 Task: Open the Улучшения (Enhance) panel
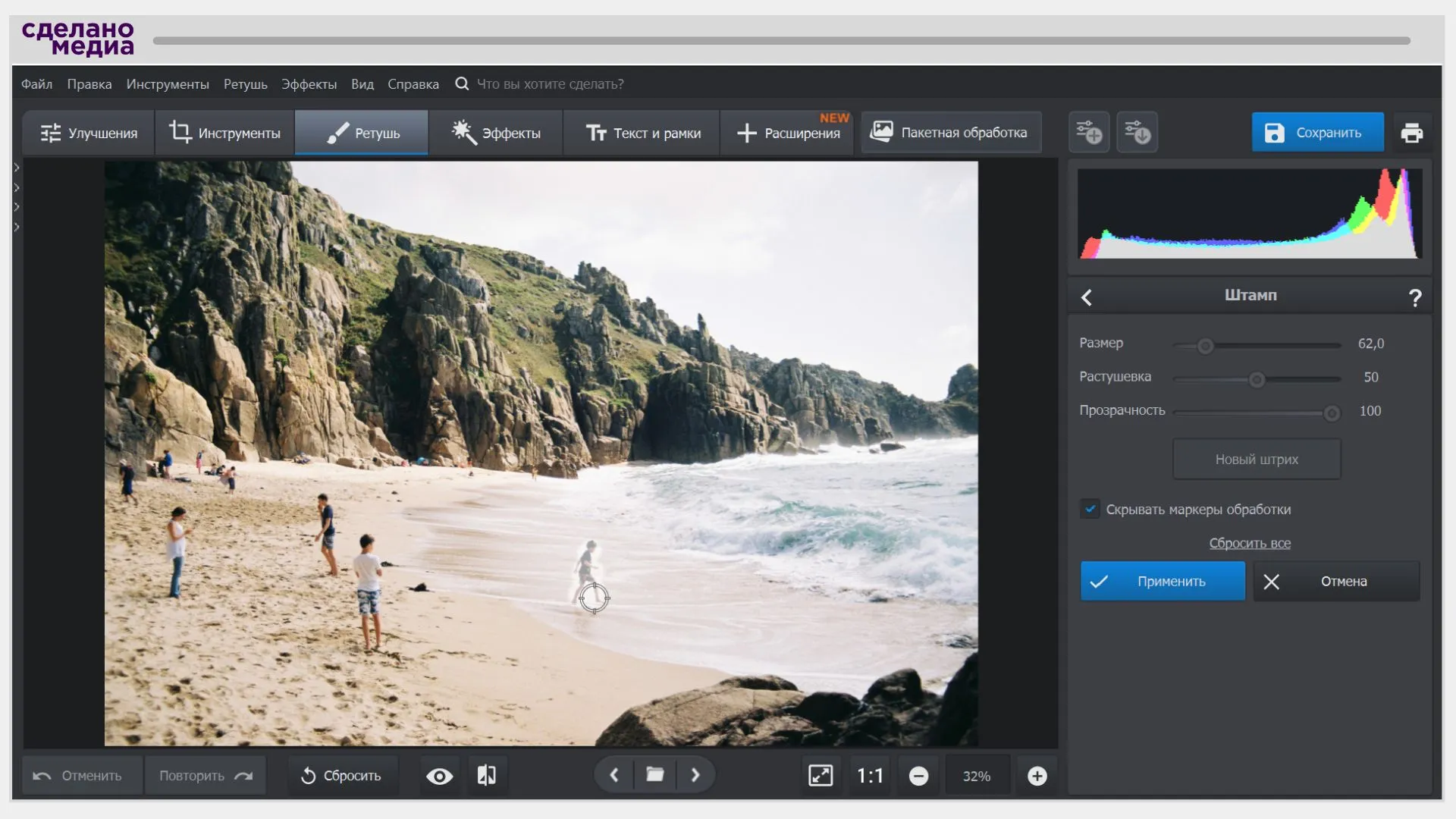tap(87, 132)
